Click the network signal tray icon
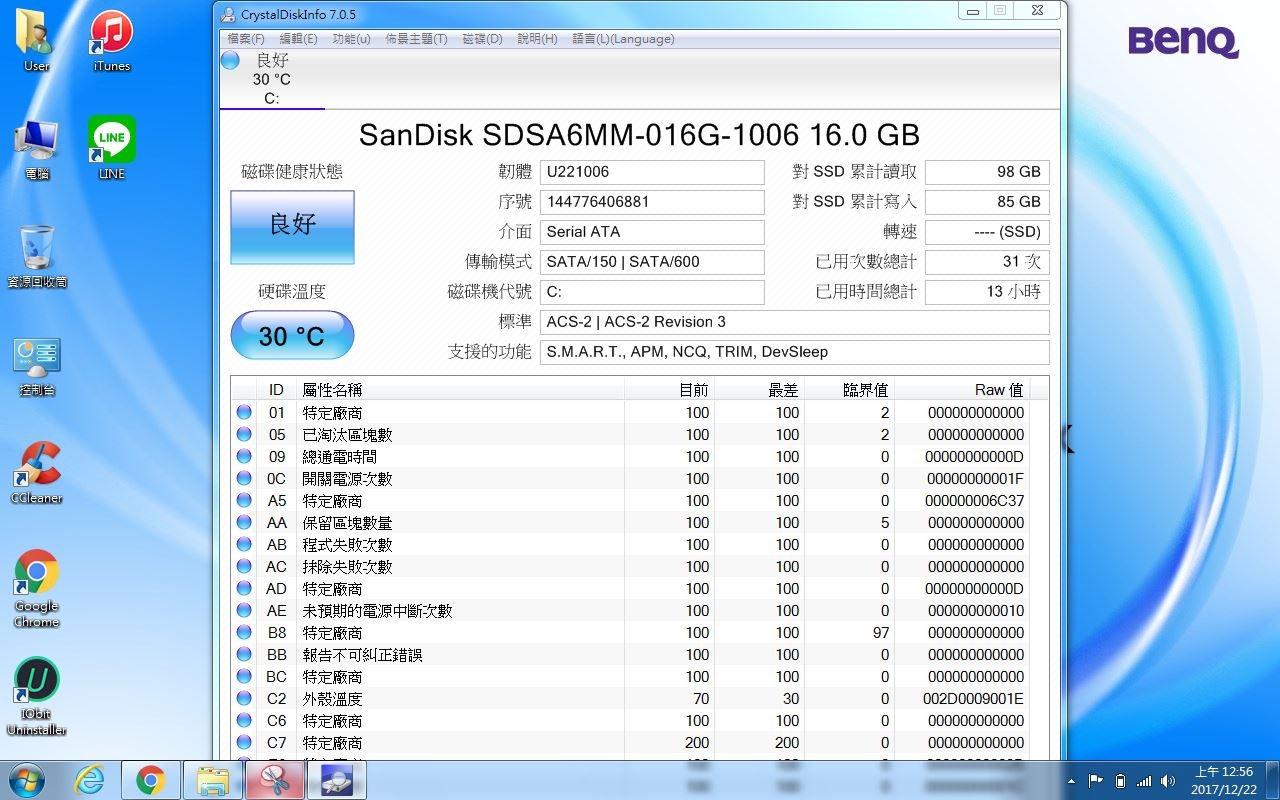This screenshot has width=1280, height=800. (x=1144, y=781)
